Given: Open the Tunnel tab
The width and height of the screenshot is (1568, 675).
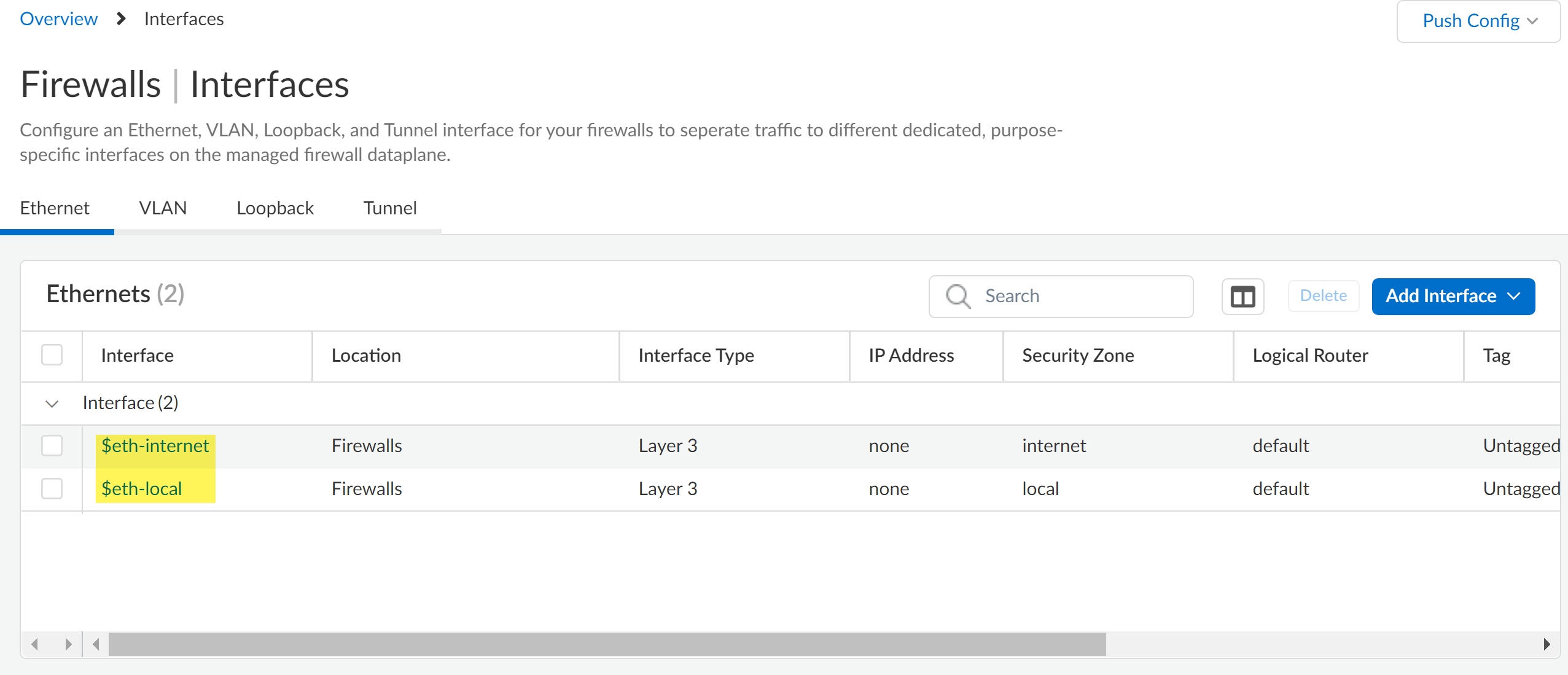Looking at the screenshot, I should click(389, 208).
